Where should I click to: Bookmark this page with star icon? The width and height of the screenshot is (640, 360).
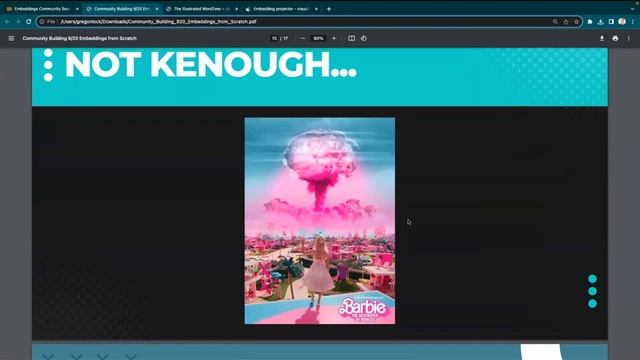(x=576, y=22)
